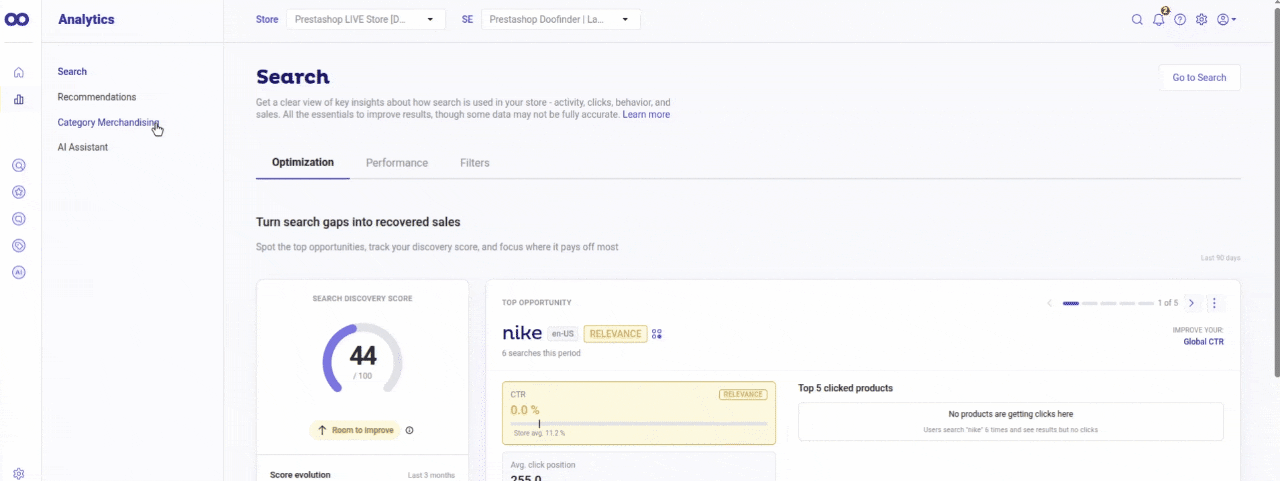
Task: Open the three-dot menu on Top Opportunity
Action: [x=1214, y=303]
